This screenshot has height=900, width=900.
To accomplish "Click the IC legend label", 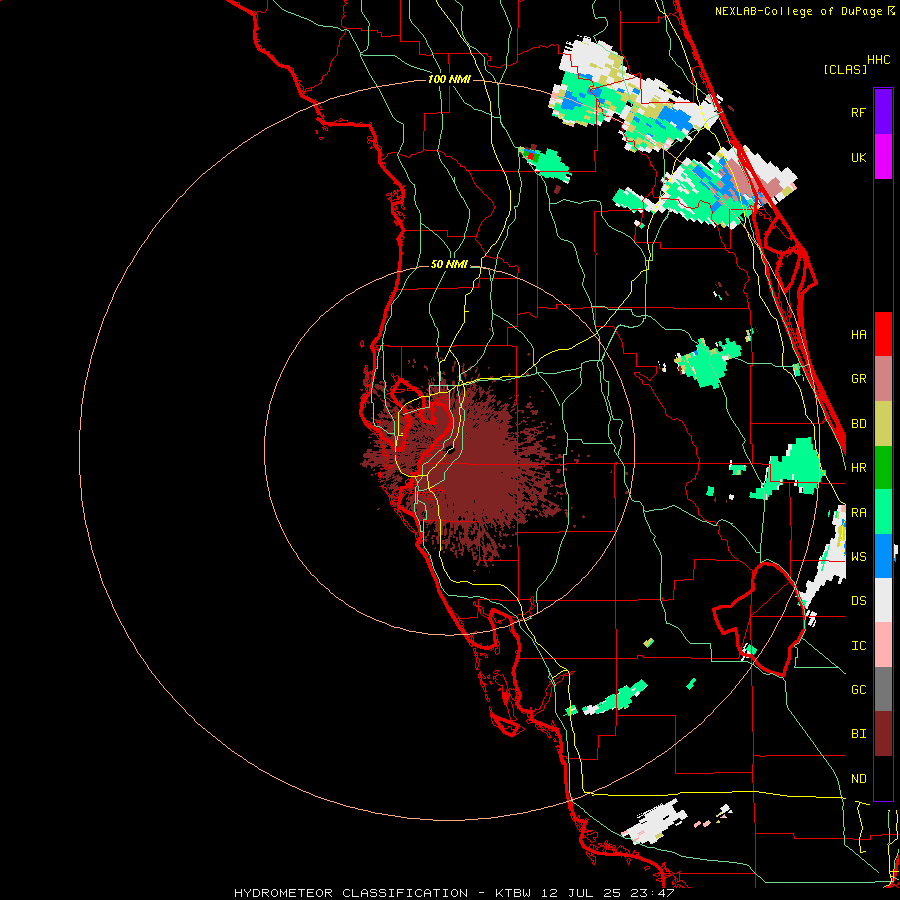I will coord(859,646).
